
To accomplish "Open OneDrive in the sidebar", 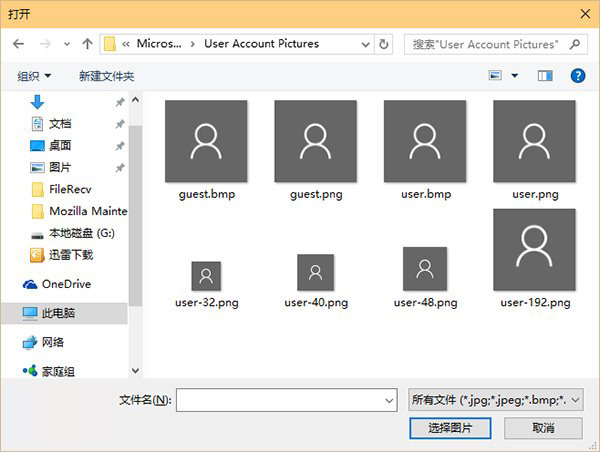I will click(65, 284).
